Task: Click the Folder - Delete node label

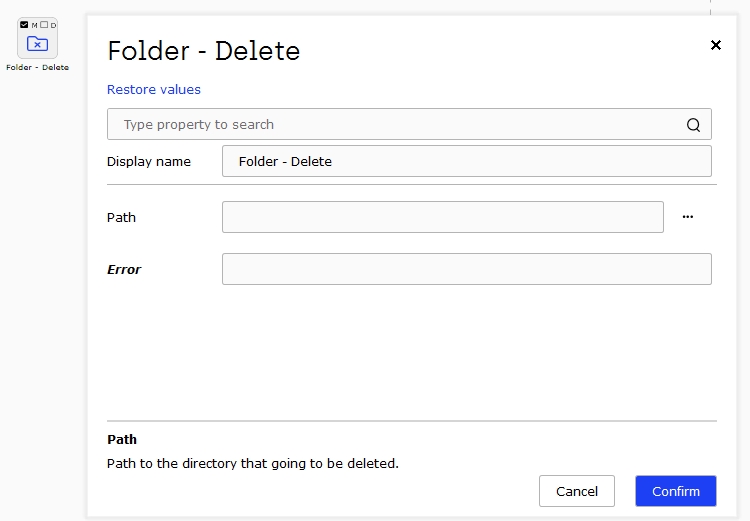Action: [37, 67]
